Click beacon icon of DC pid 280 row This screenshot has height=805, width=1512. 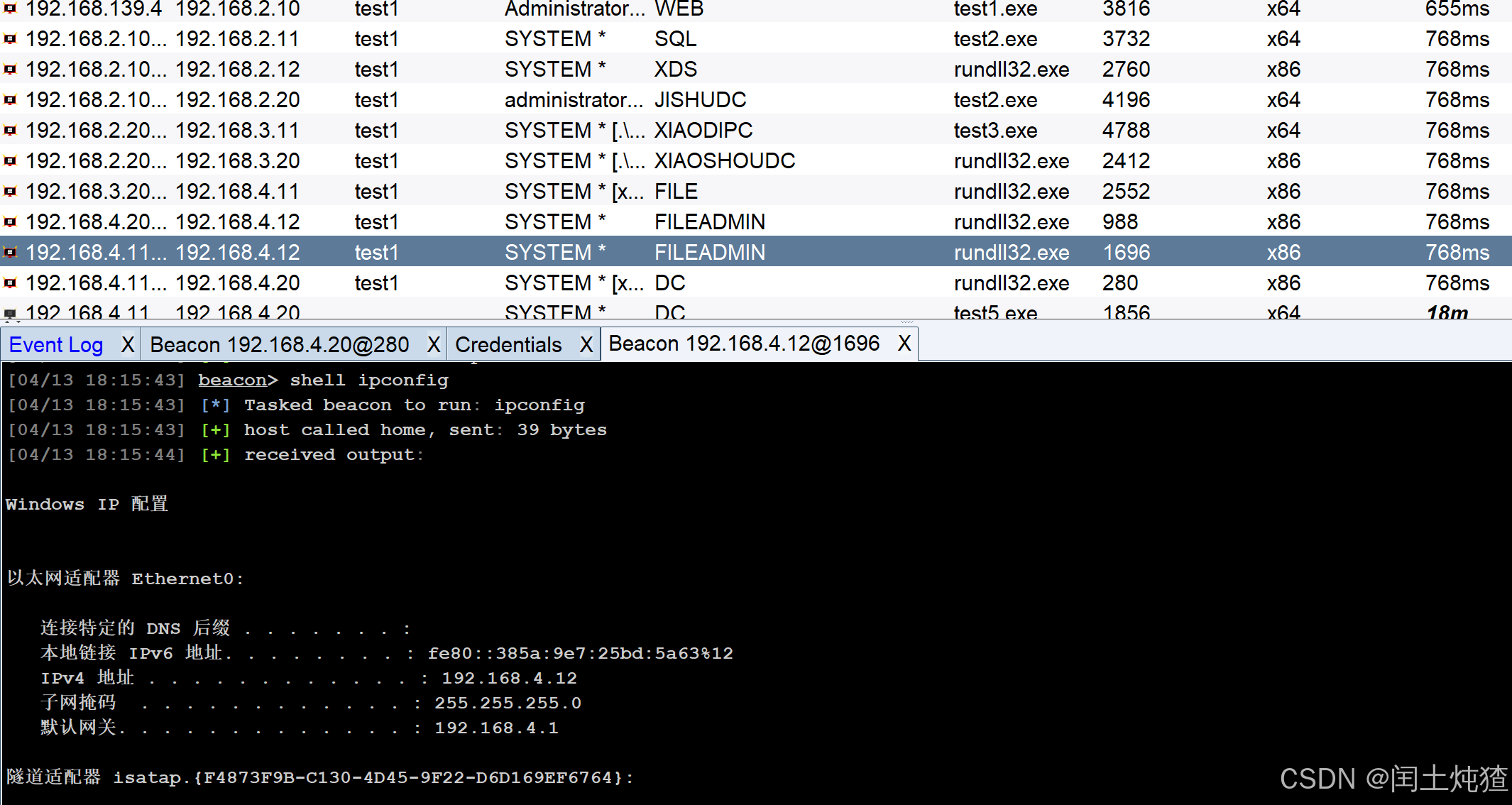pos(10,283)
